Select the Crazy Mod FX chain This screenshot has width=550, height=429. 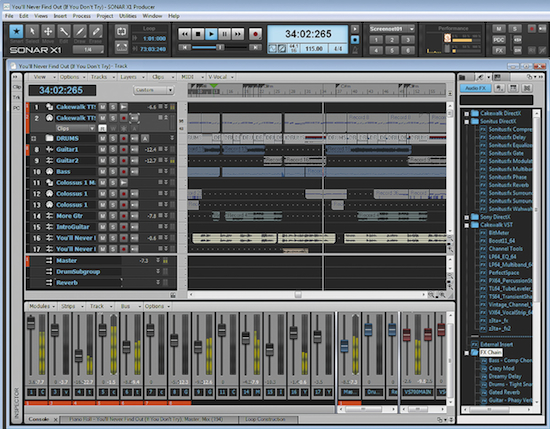[x=502, y=368]
